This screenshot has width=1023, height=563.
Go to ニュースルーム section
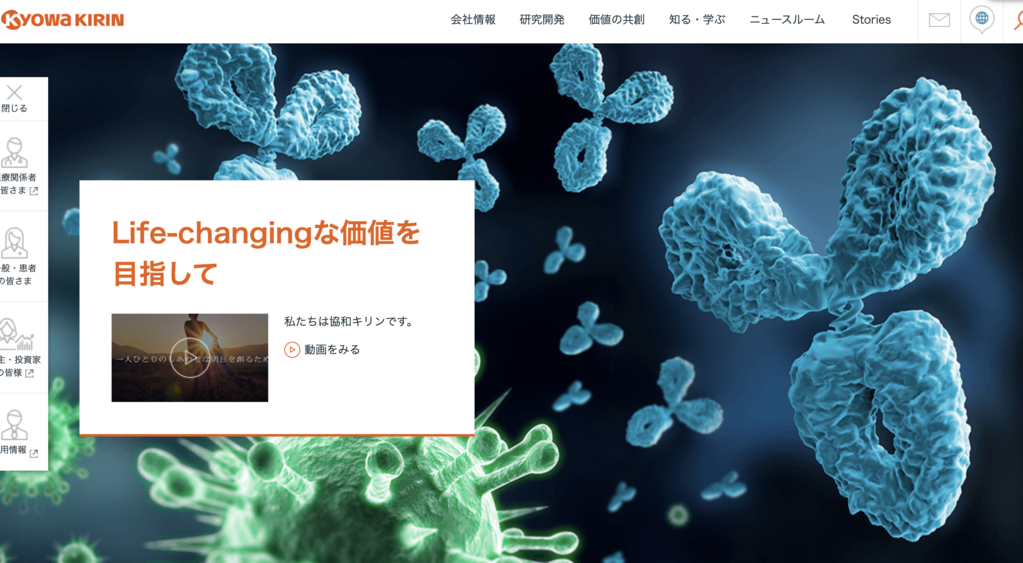pyautogui.click(x=787, y=20)
